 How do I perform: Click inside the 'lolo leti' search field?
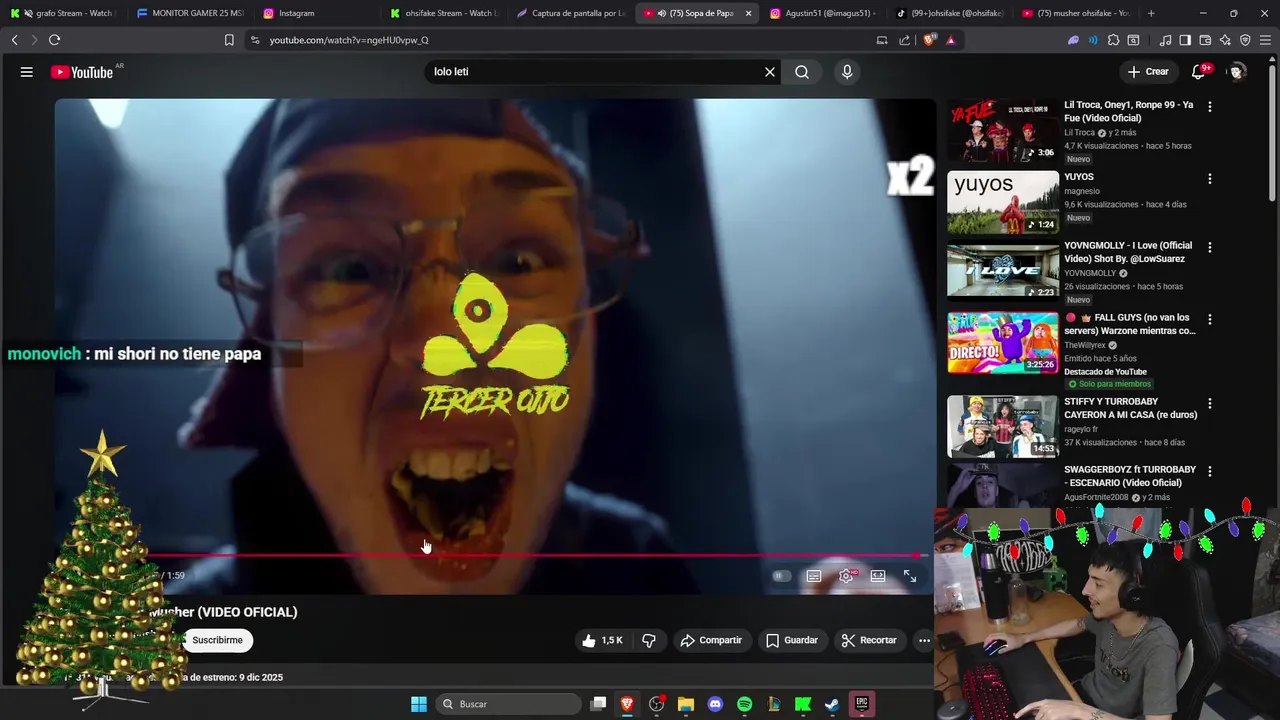point(595,72)
